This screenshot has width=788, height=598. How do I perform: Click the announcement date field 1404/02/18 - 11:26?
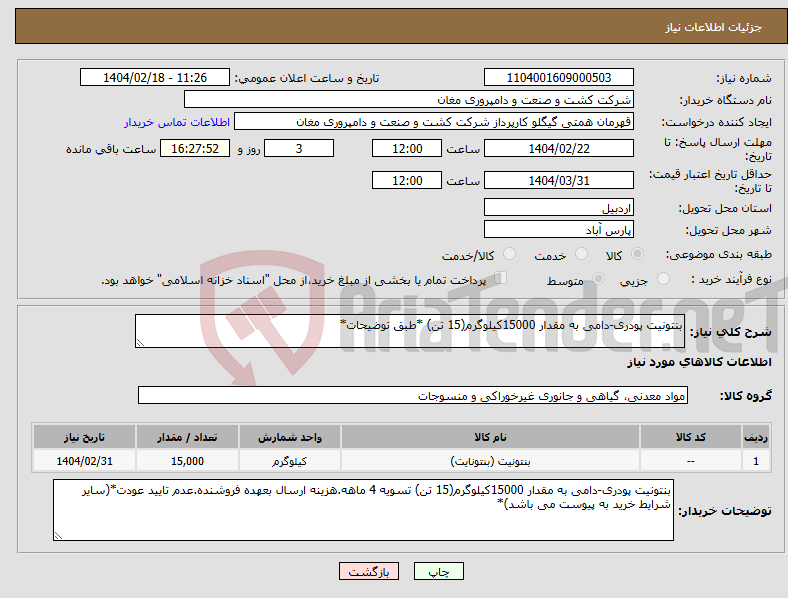(155, 77)
